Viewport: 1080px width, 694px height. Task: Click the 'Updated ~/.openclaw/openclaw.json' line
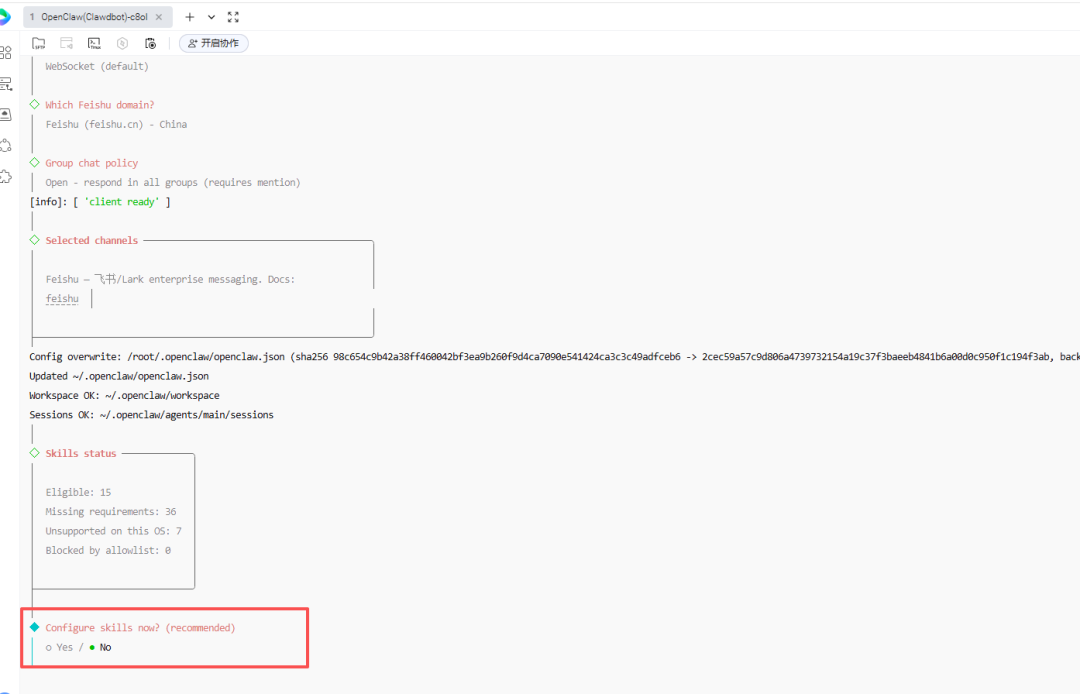click(x=119, y=376)
